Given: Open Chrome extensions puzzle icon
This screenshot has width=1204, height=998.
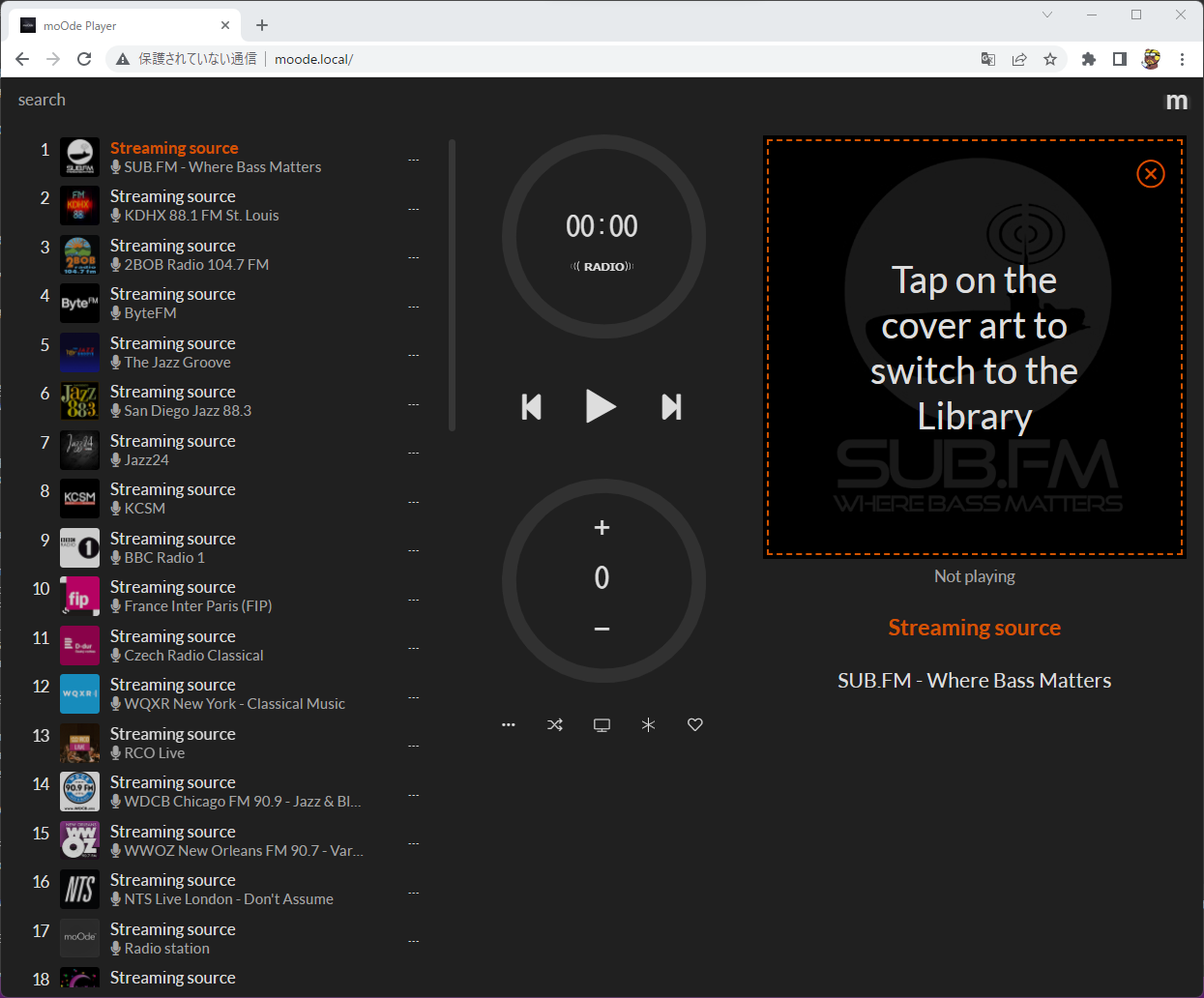Looking at the screenshot, I should (x=1089, y=59).
